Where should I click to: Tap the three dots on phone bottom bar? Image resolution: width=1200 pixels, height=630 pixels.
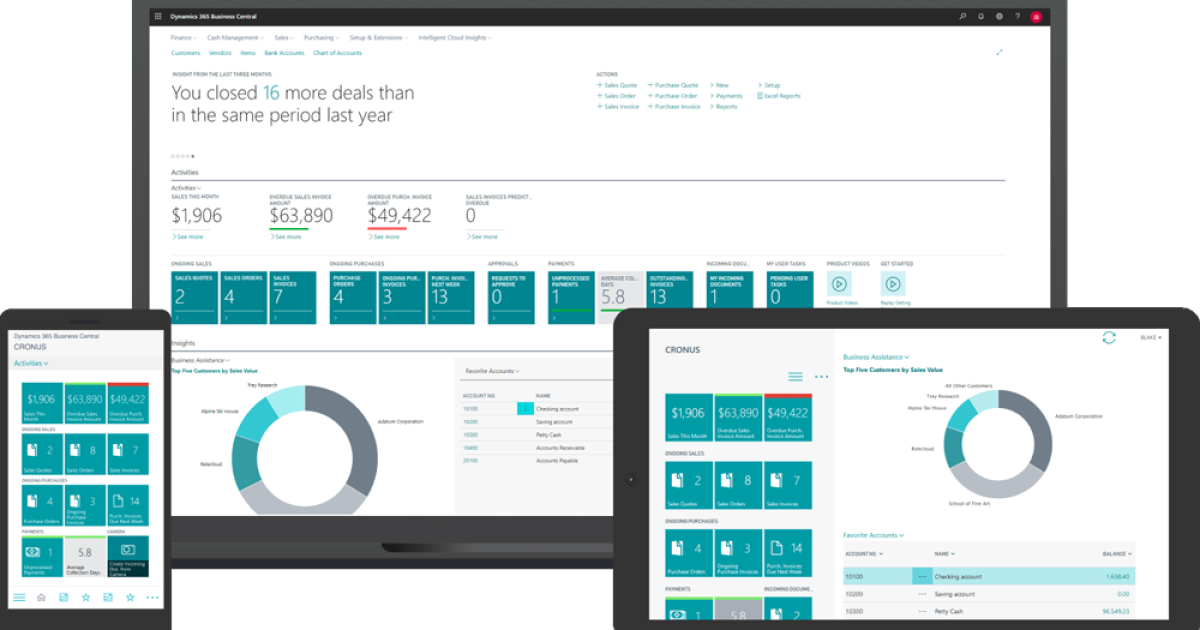pyautogui.click(x=152, y=597)
